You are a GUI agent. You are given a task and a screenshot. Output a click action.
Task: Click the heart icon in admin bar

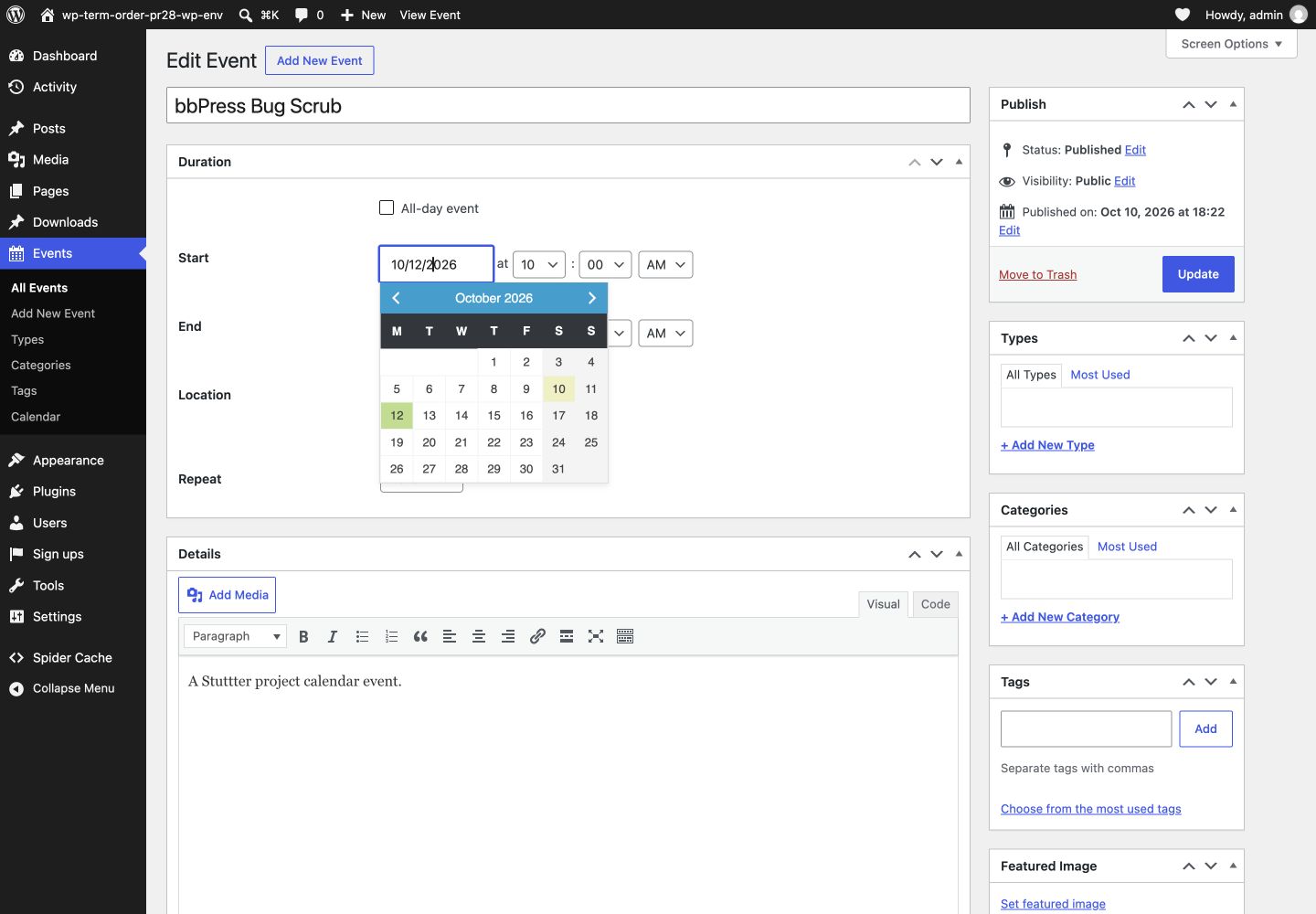pos(1182,15)
